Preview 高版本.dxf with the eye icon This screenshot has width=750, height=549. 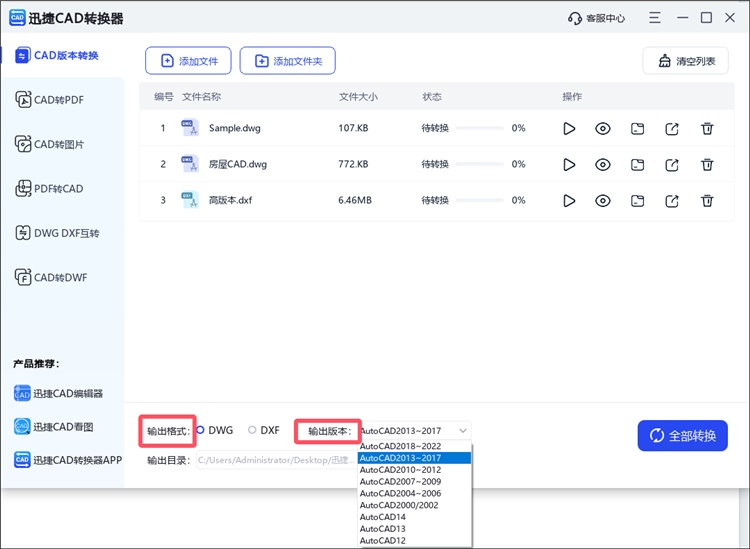click(x=603, y=200)
